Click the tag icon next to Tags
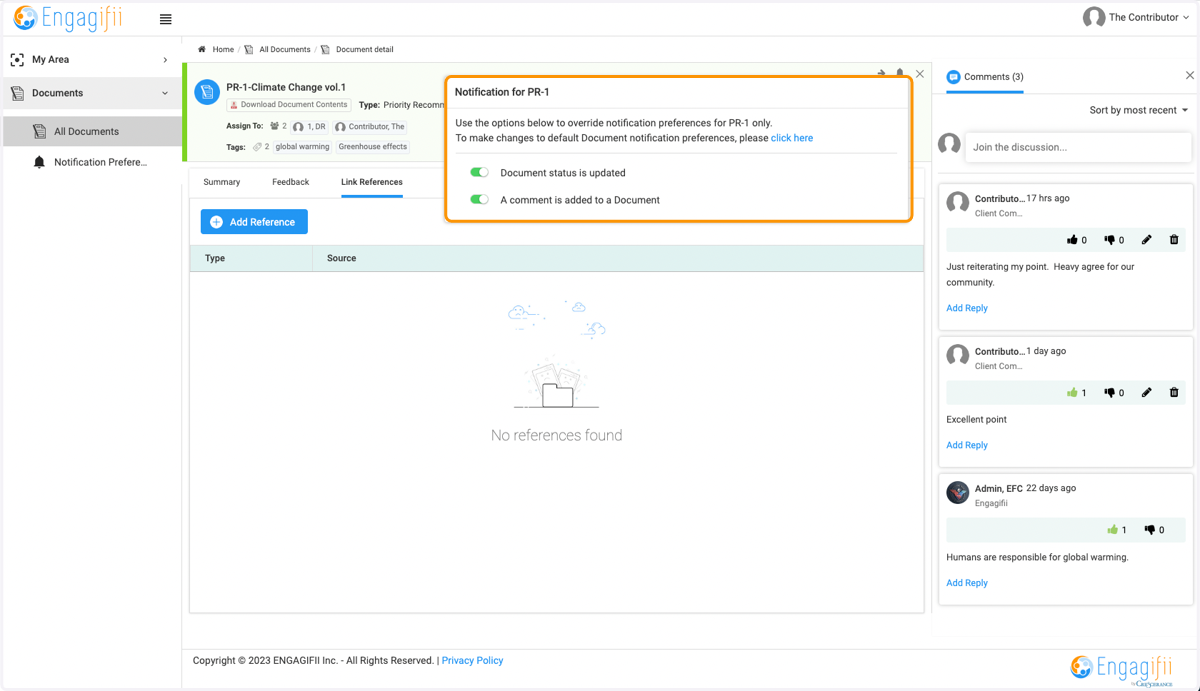Screen dimensions: 1200x691 (x=257, y=147)
